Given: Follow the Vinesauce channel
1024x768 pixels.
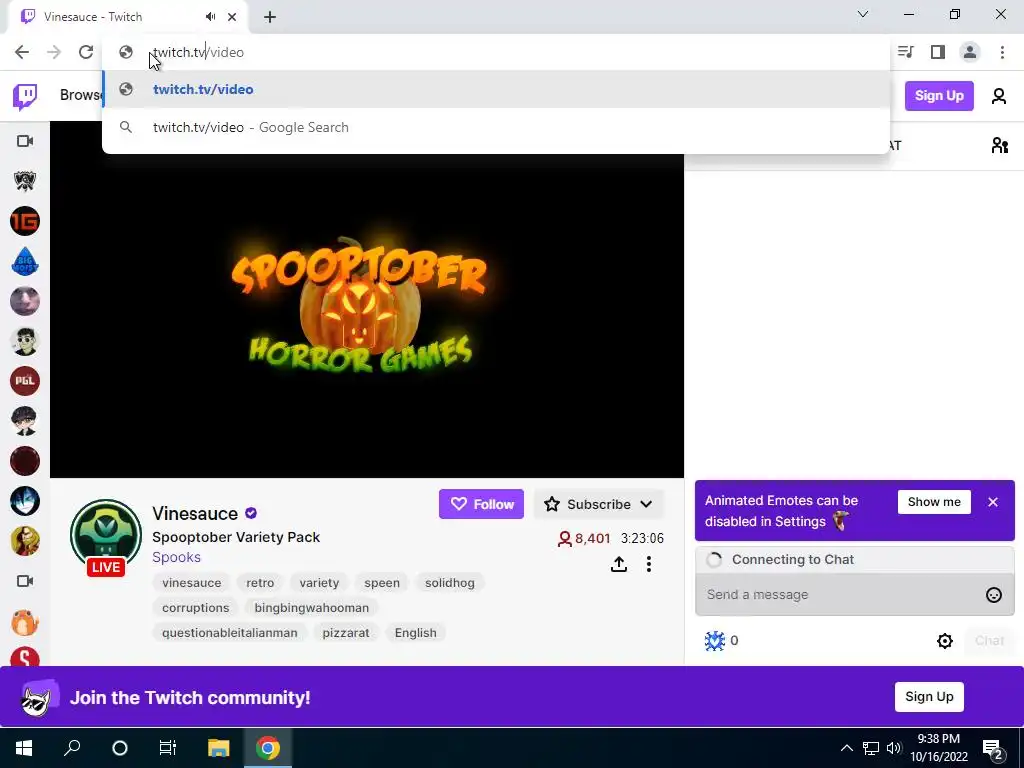Looking at the screenshot, I should click(x=481, y=504).
